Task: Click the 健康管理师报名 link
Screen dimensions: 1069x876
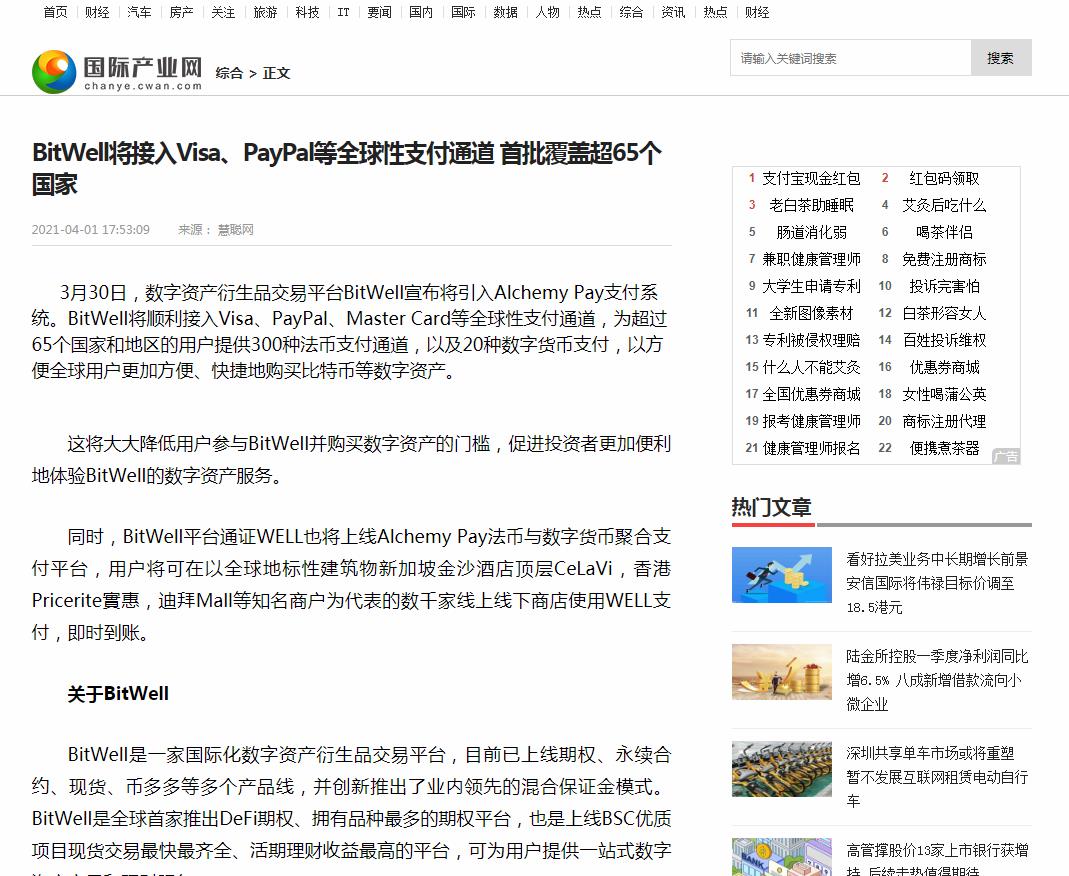Action: 811,449
